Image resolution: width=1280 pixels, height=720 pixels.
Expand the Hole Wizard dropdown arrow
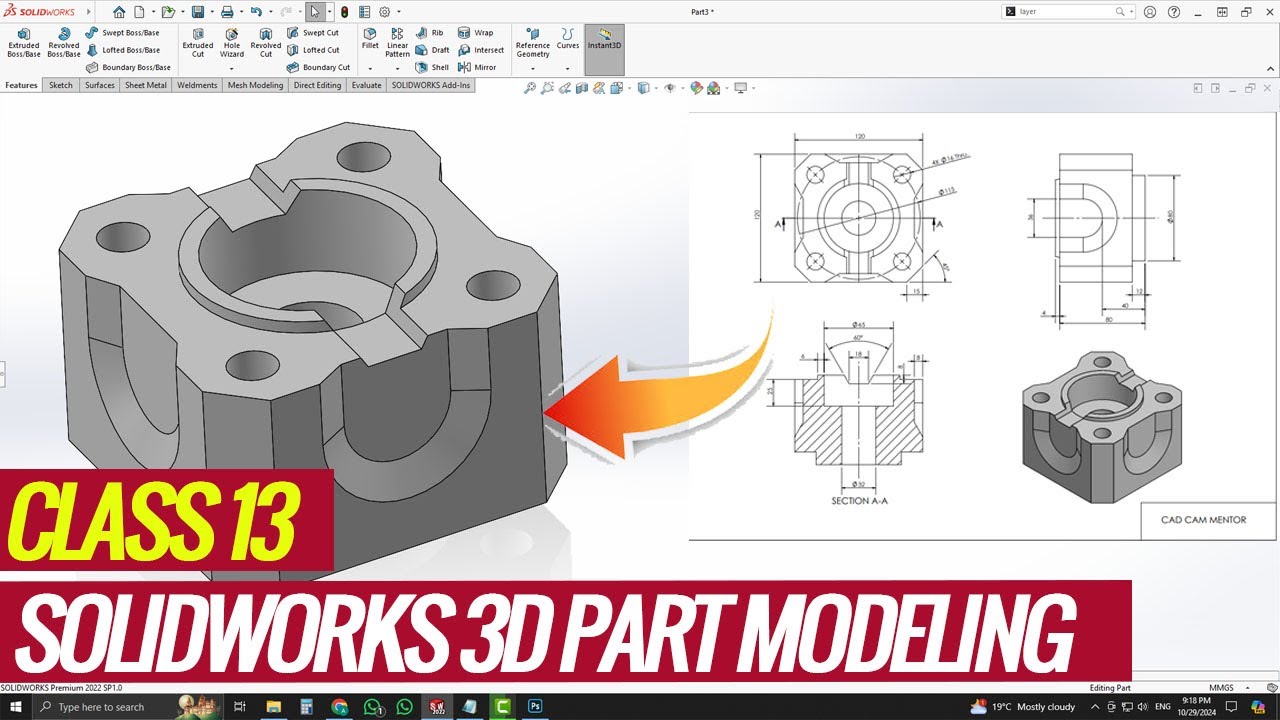click(x=232, y=68)
